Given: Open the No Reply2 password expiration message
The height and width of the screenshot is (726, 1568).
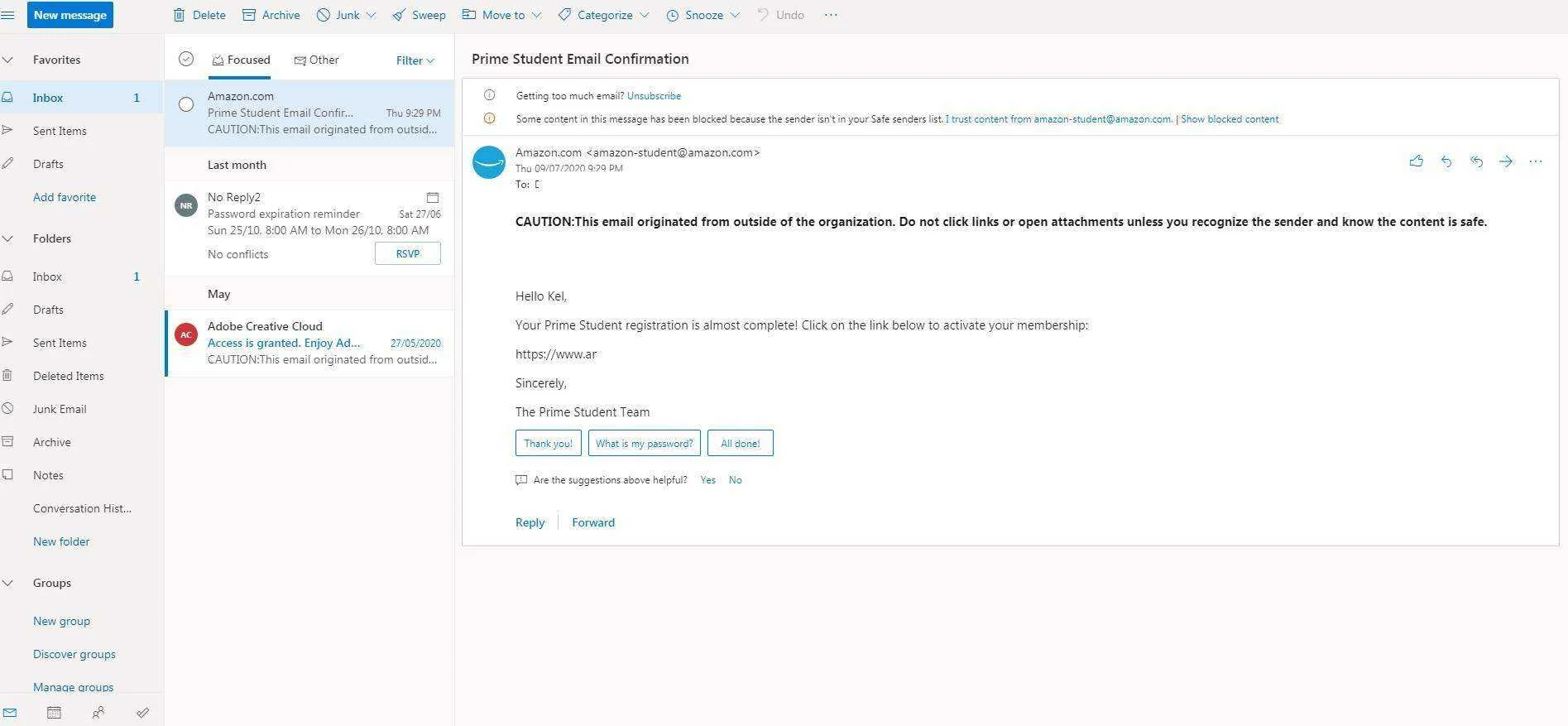Looking at the screenshot, I should coord(309,228).
